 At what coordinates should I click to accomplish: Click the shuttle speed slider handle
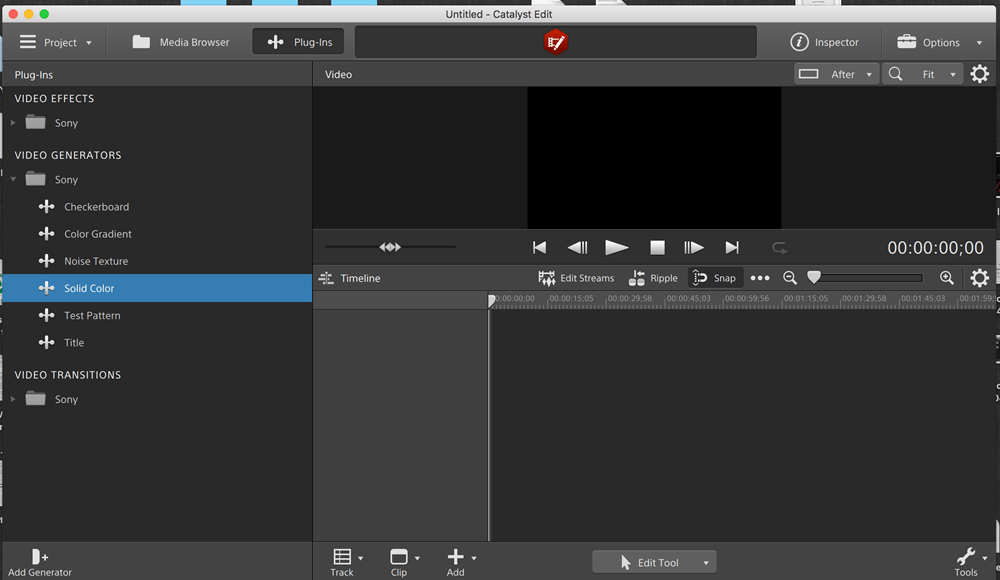390,247
